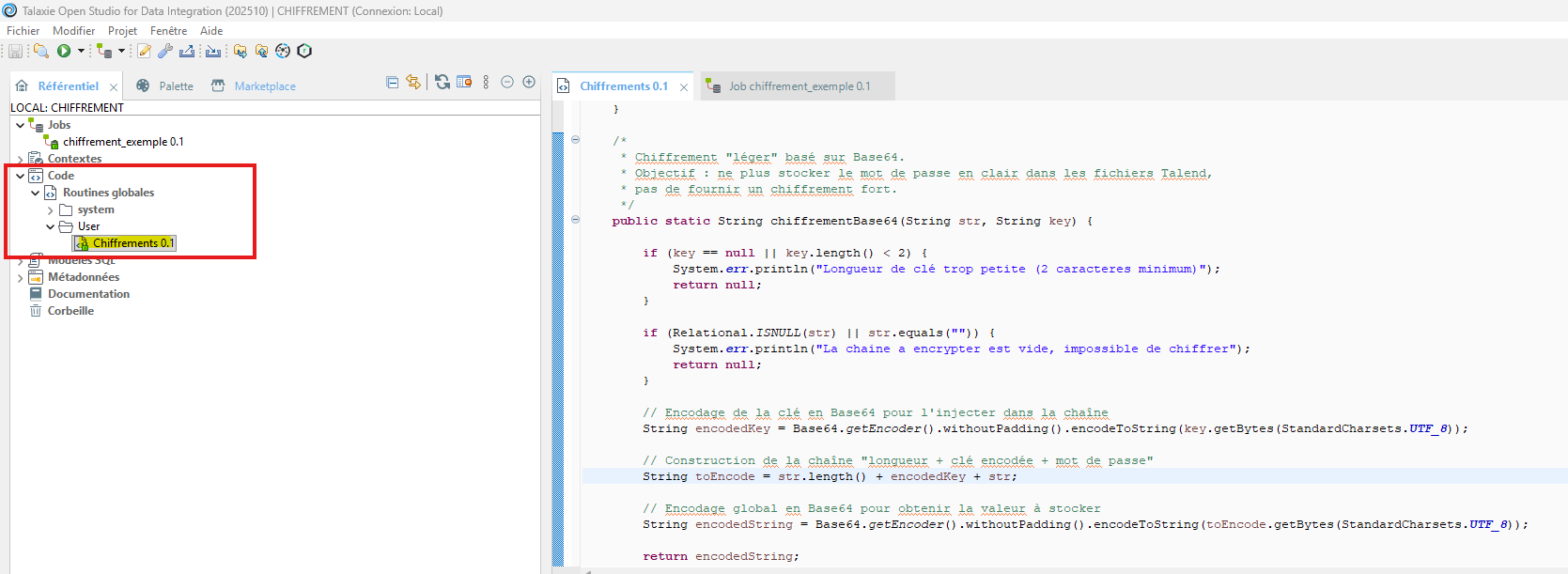This screenshot has width=1568, height=574.
Task: Close the Référentiel tab
Action: click(x=114, y=86)
